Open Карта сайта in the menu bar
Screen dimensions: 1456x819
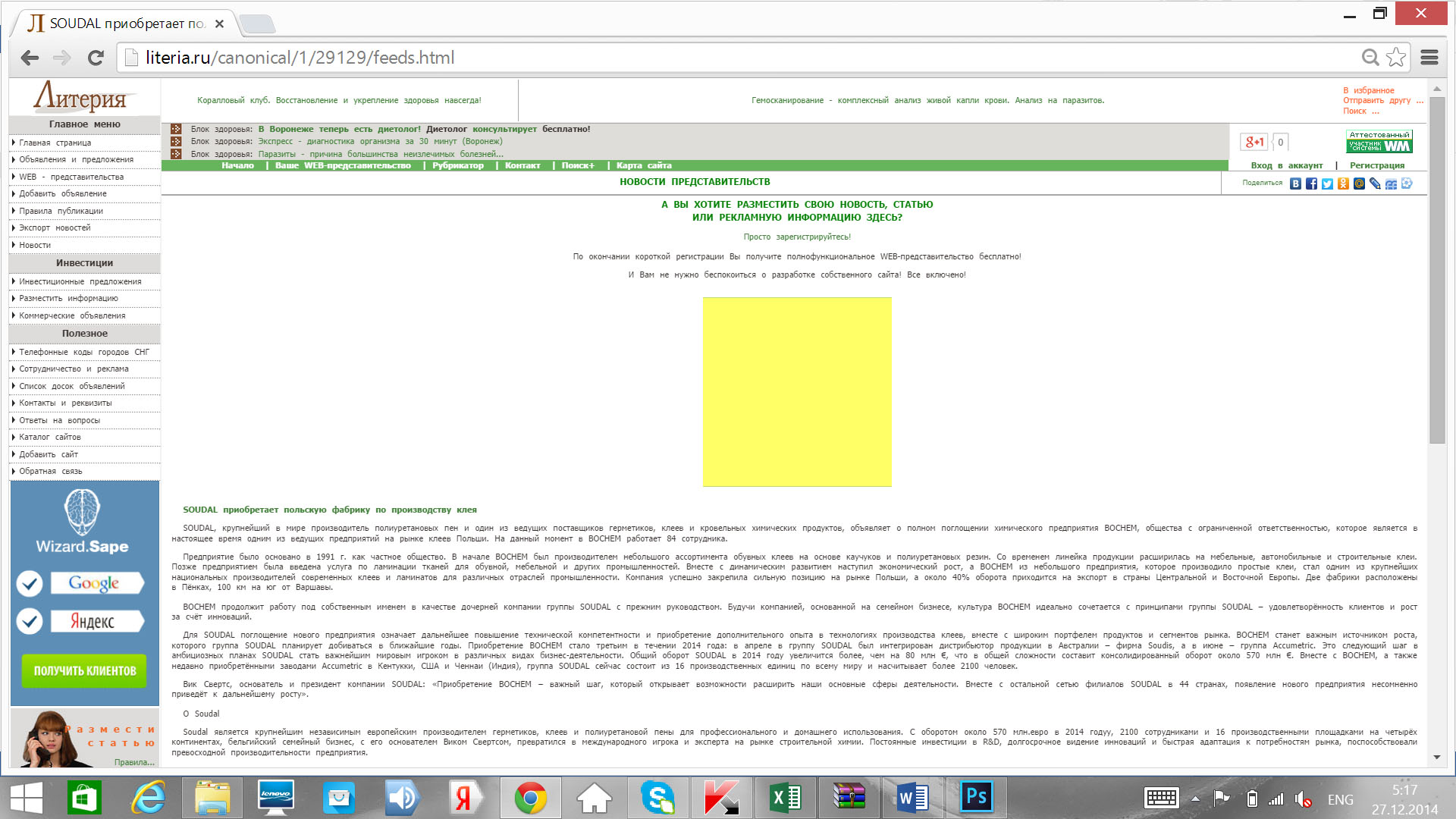tap(644, 165)
